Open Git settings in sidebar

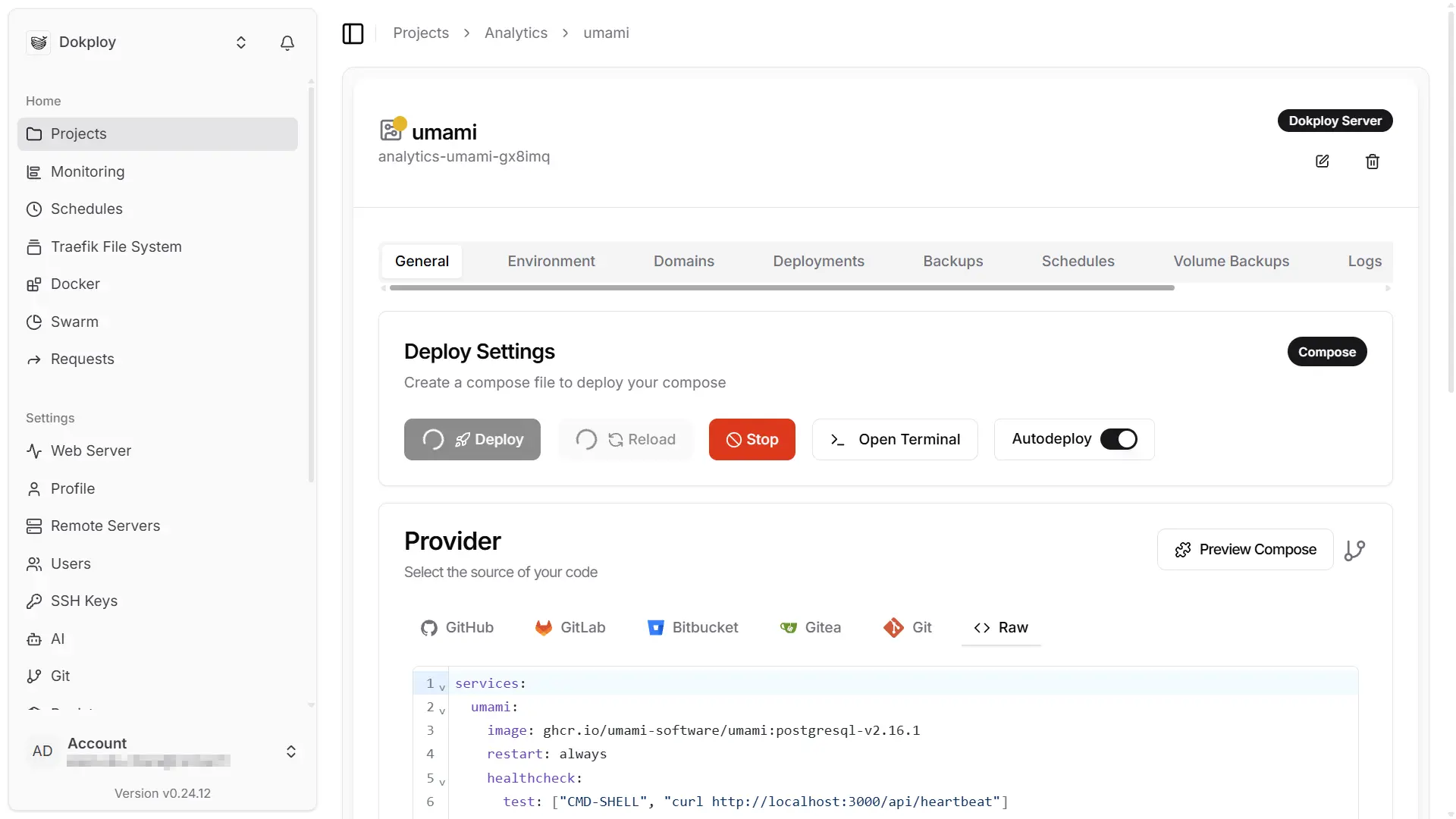click(x=157, y=676)
